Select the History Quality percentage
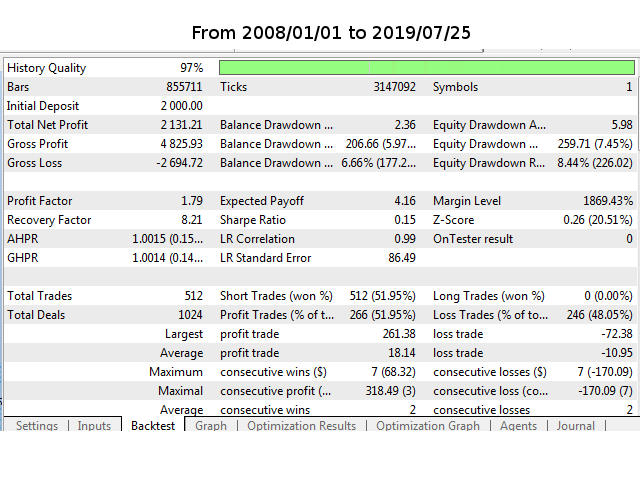This screenshot has width=640, height=480. (192, 68)
